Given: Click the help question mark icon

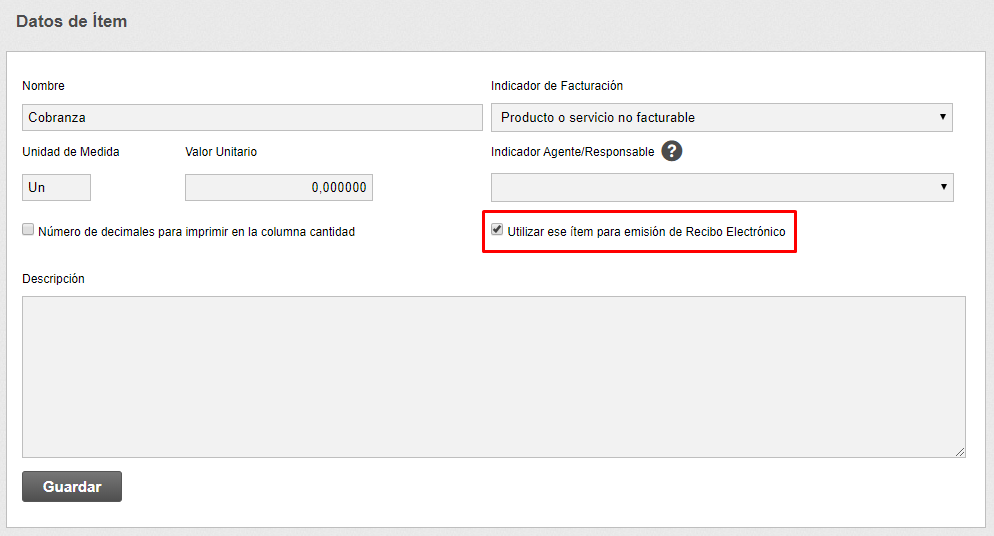Looking at the screenshot, I should [672, 152].
